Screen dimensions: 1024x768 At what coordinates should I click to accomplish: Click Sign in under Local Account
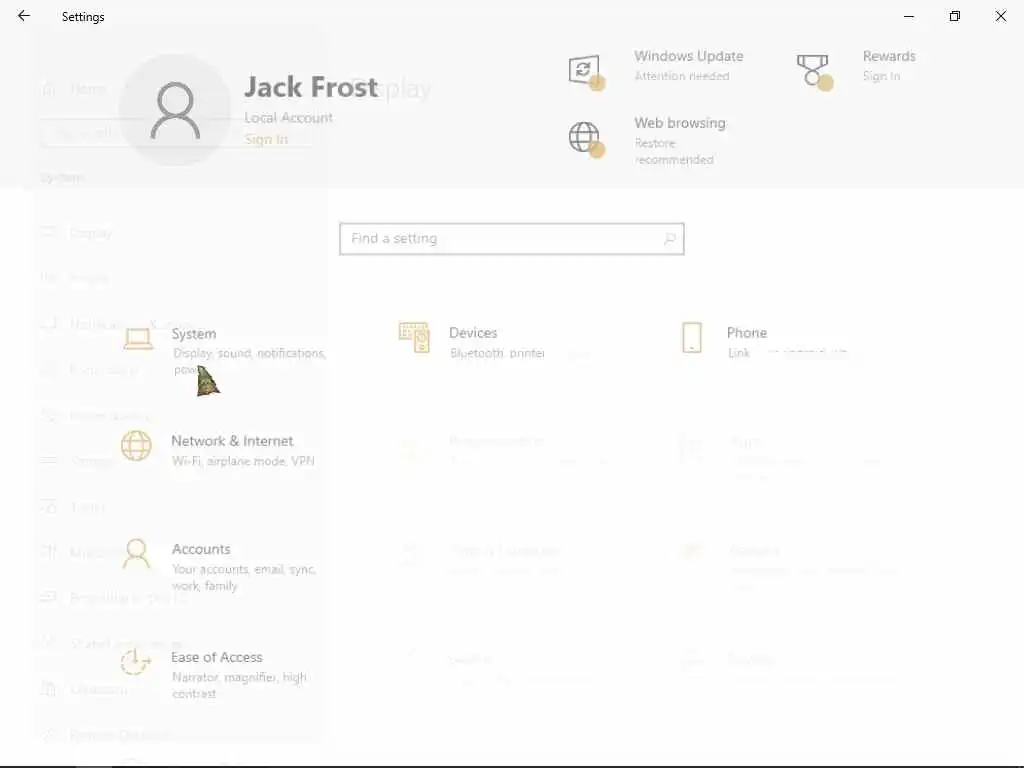[266, 139]
